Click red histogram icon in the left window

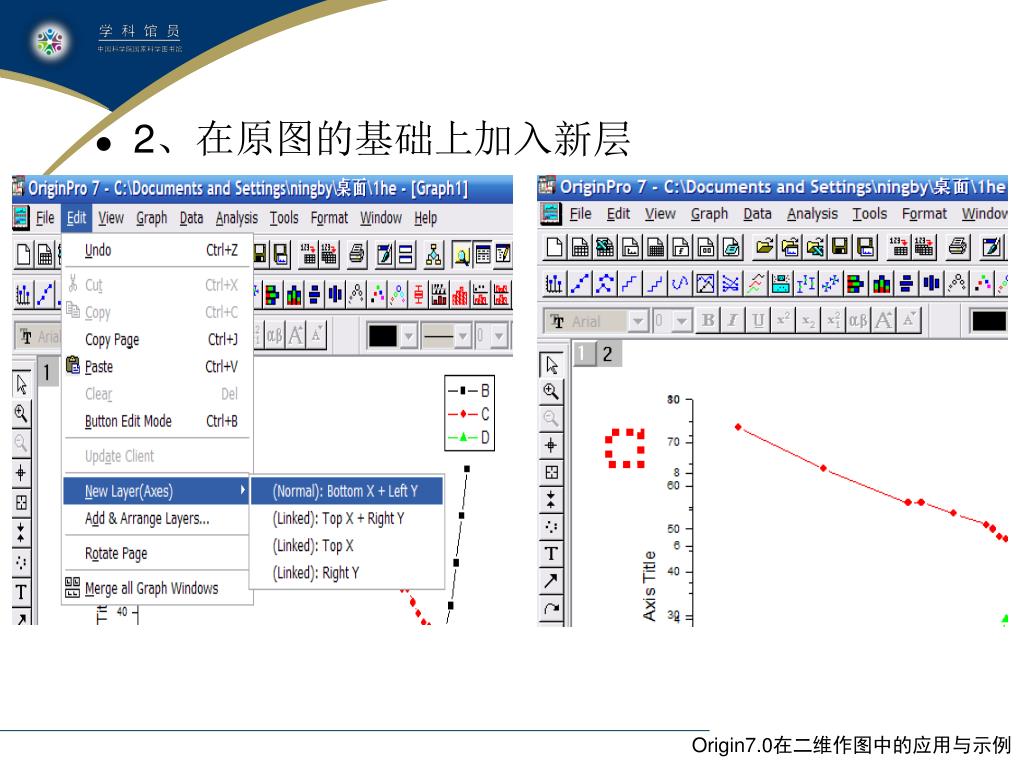point(460,294)
